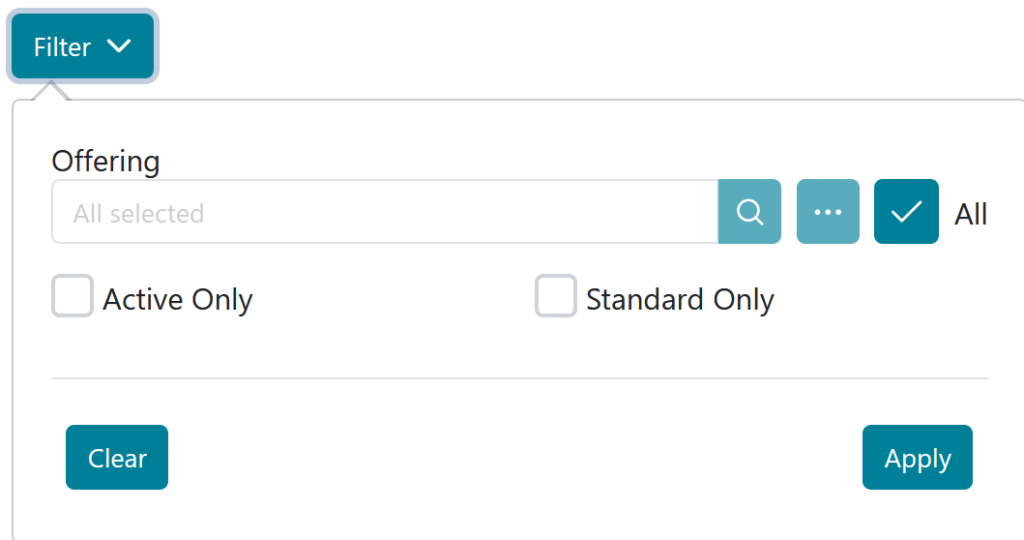This screenshot has height=540, width=1024.
Task: Click the 'Active Only' label text
Action: coord(178,300)
